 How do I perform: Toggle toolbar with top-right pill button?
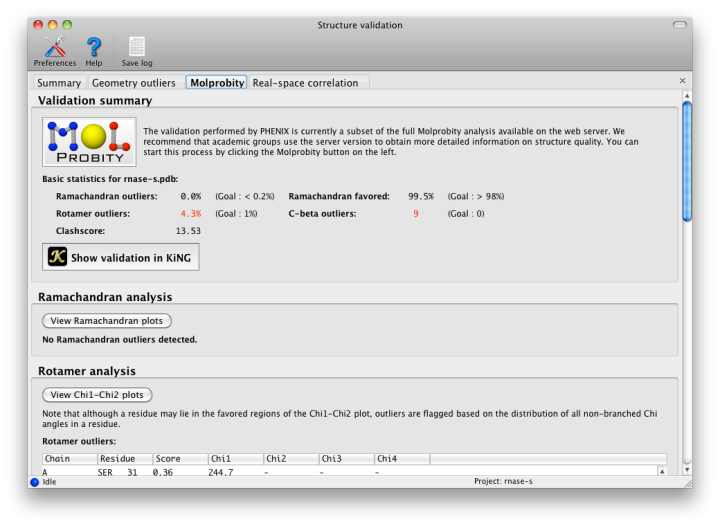(680, 24)
